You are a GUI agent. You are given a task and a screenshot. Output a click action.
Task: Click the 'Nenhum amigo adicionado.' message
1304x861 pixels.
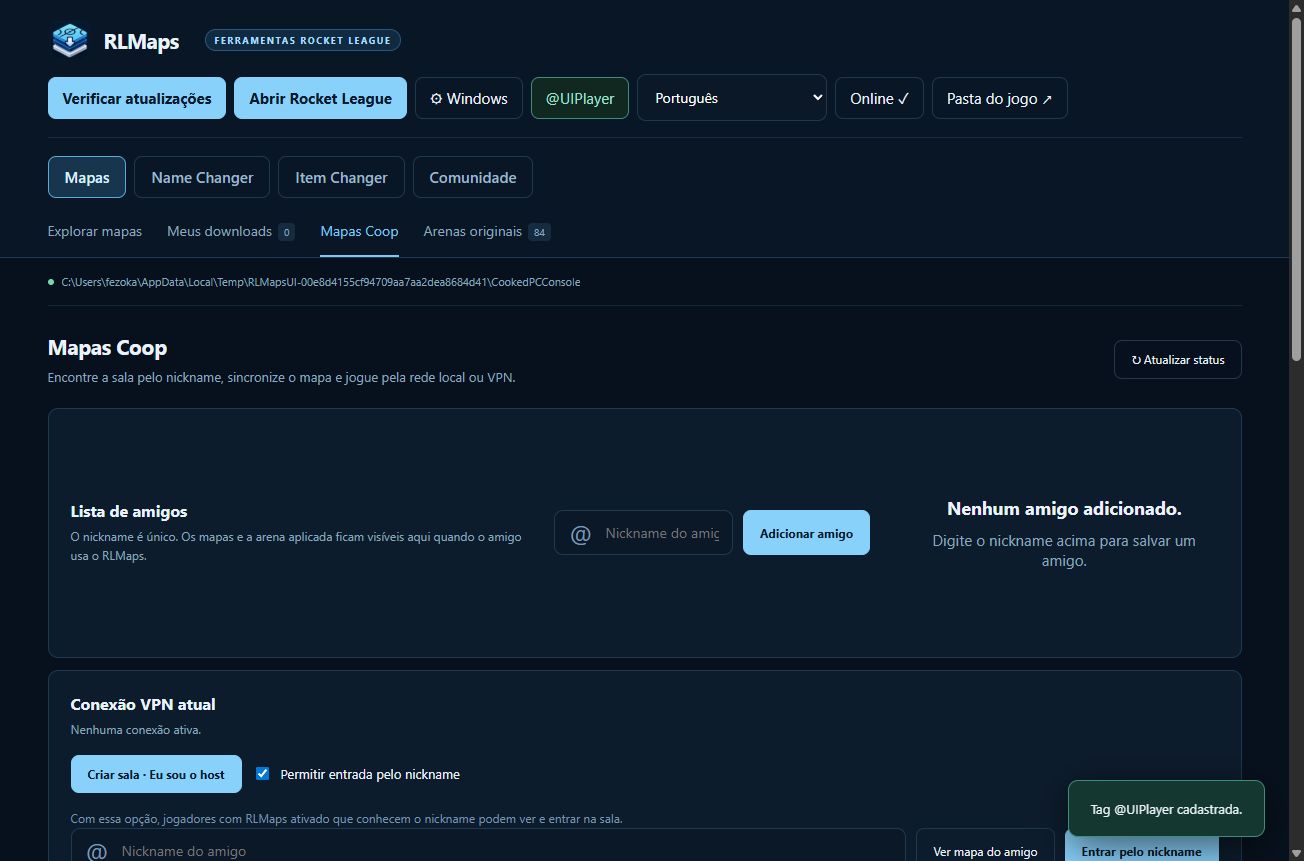coord(1064,509)
